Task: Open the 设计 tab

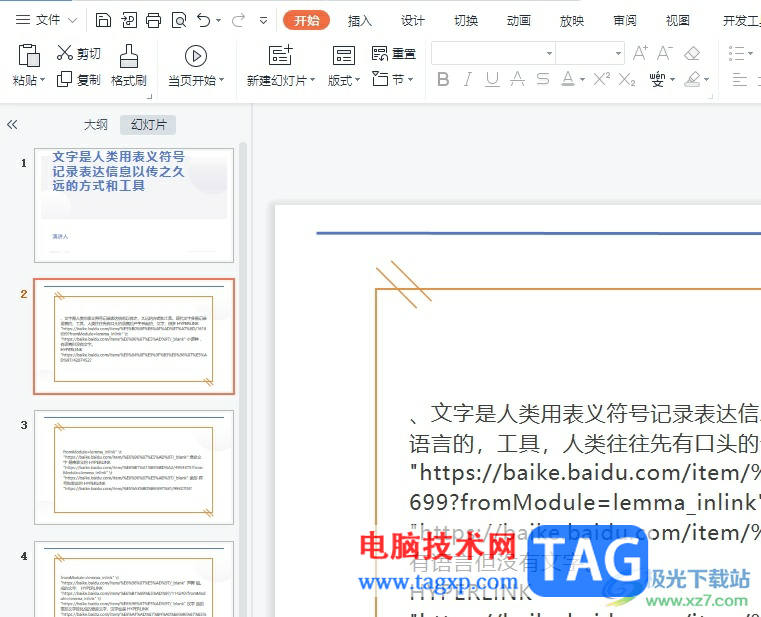Action: click(x=413, y=20)
